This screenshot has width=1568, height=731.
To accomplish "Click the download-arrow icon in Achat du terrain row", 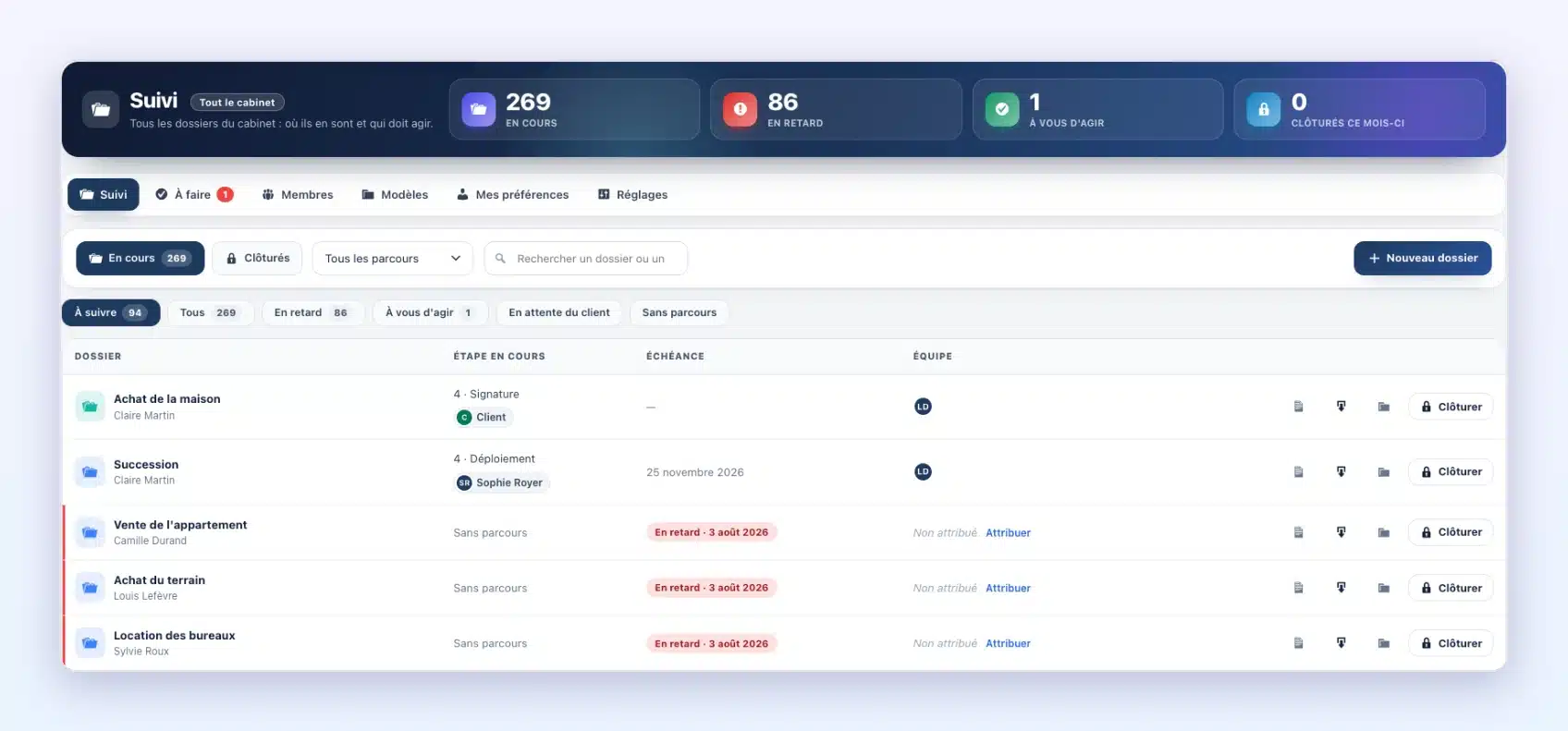I will [1341, 588].
